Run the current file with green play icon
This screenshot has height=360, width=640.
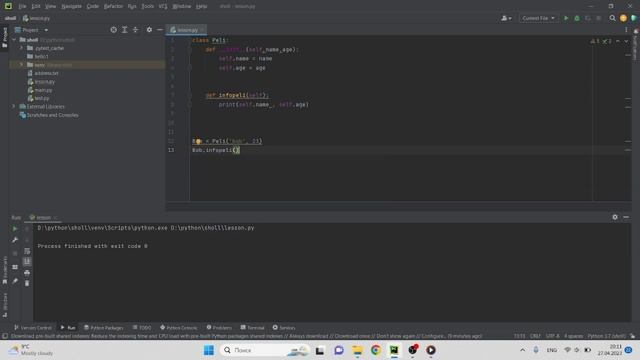(x=566, y=18)
